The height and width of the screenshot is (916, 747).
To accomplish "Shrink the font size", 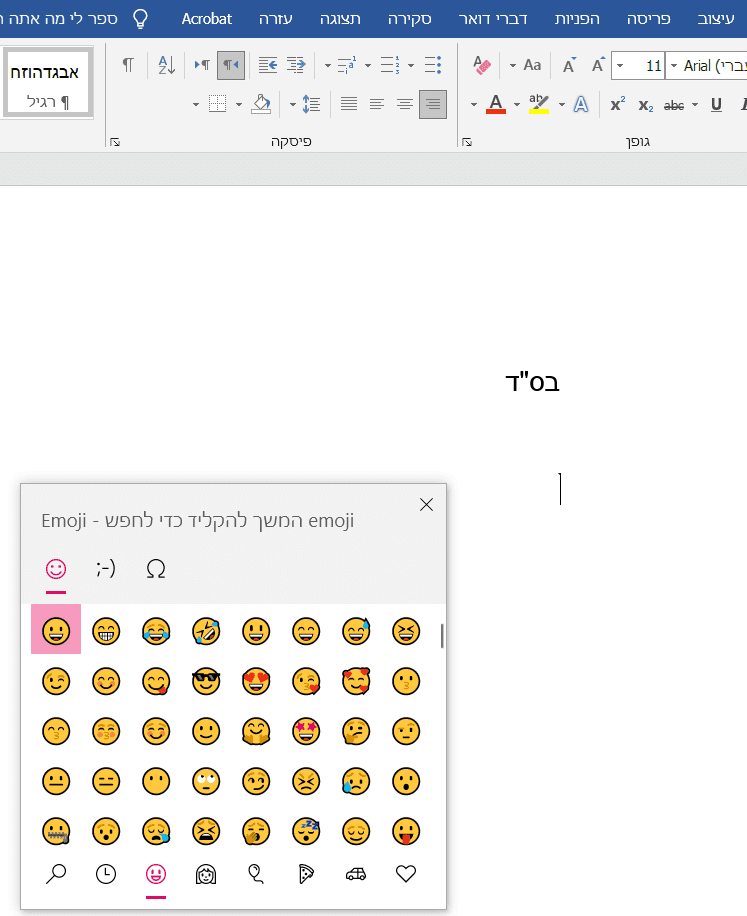I will [x=568, y=65].
